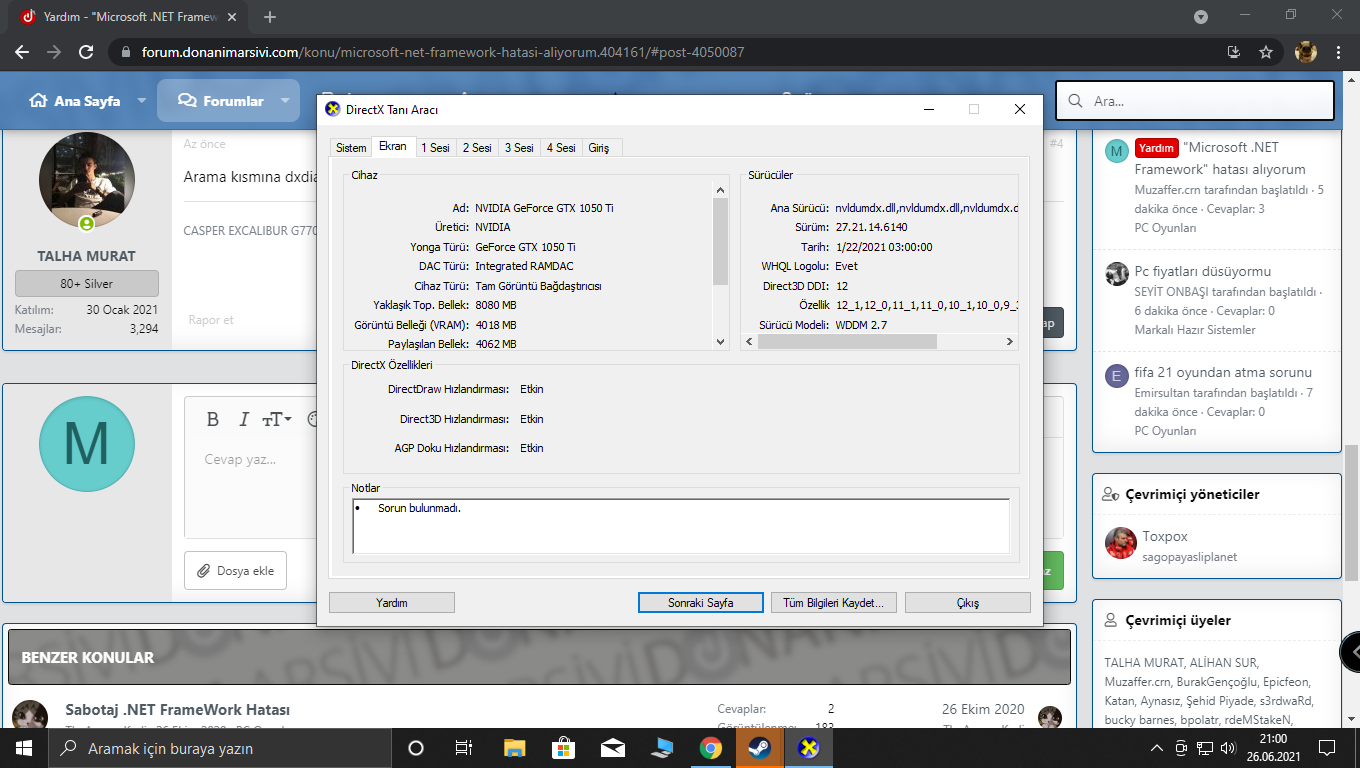Viewport: 1360px width, 768px height.
Task: Click the Sonraki Sayfa button
Action: [x=701, y=603]
